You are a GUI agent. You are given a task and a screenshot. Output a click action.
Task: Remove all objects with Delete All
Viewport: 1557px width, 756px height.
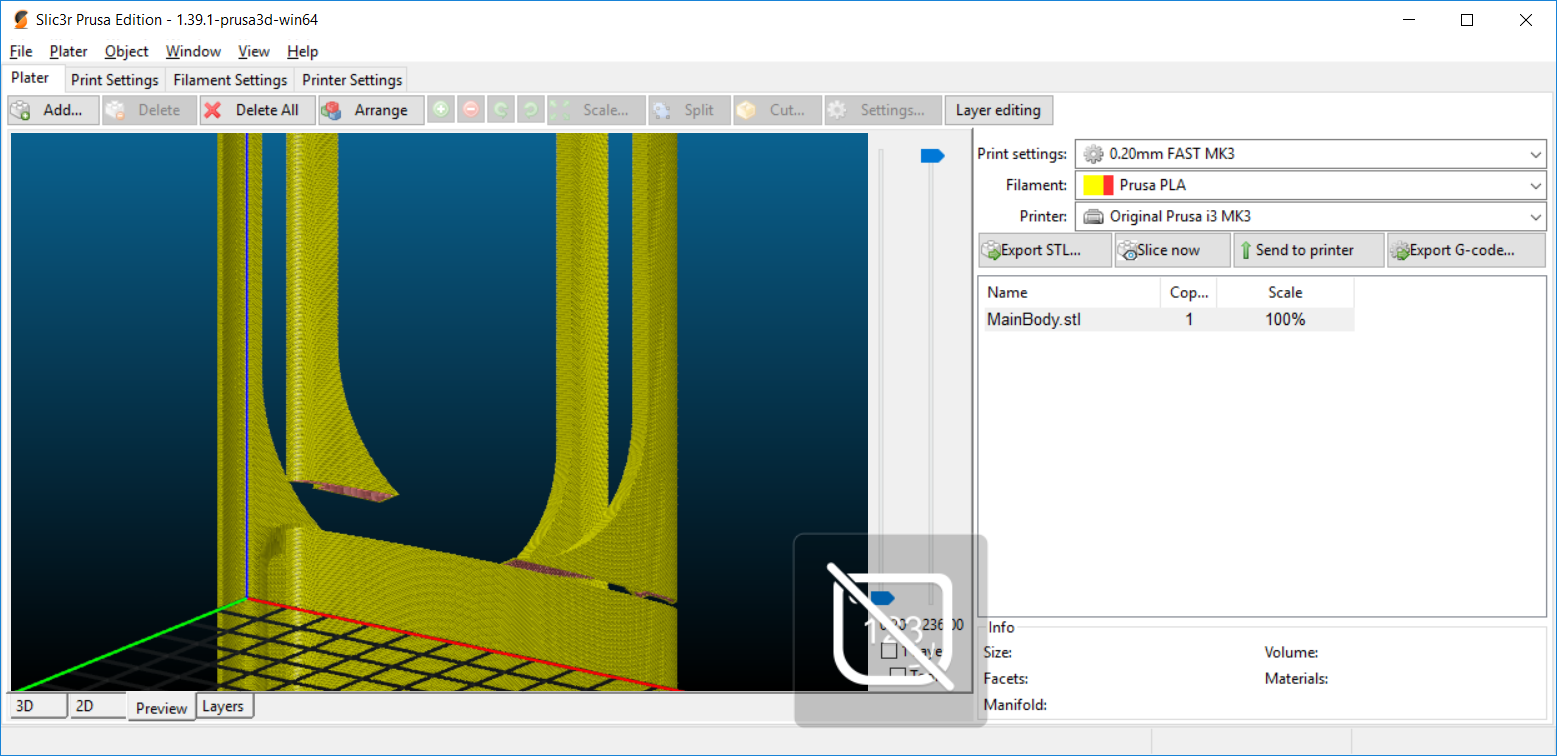pyautogui.click(x=257, y=110)
